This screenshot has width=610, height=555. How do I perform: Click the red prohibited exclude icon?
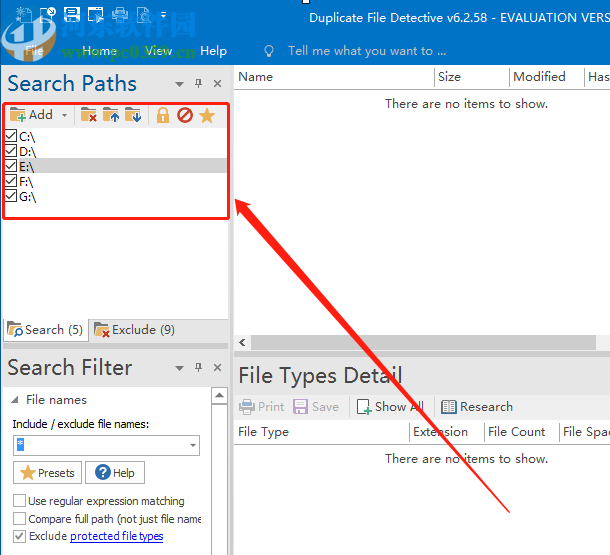pyautogui.click(x=185, y=115)
